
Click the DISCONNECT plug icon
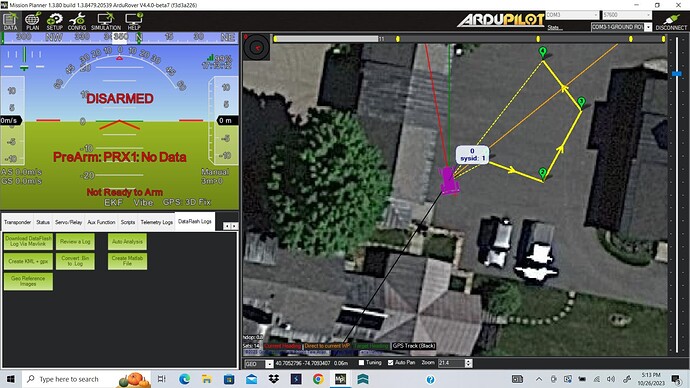[x=671, y=22]
